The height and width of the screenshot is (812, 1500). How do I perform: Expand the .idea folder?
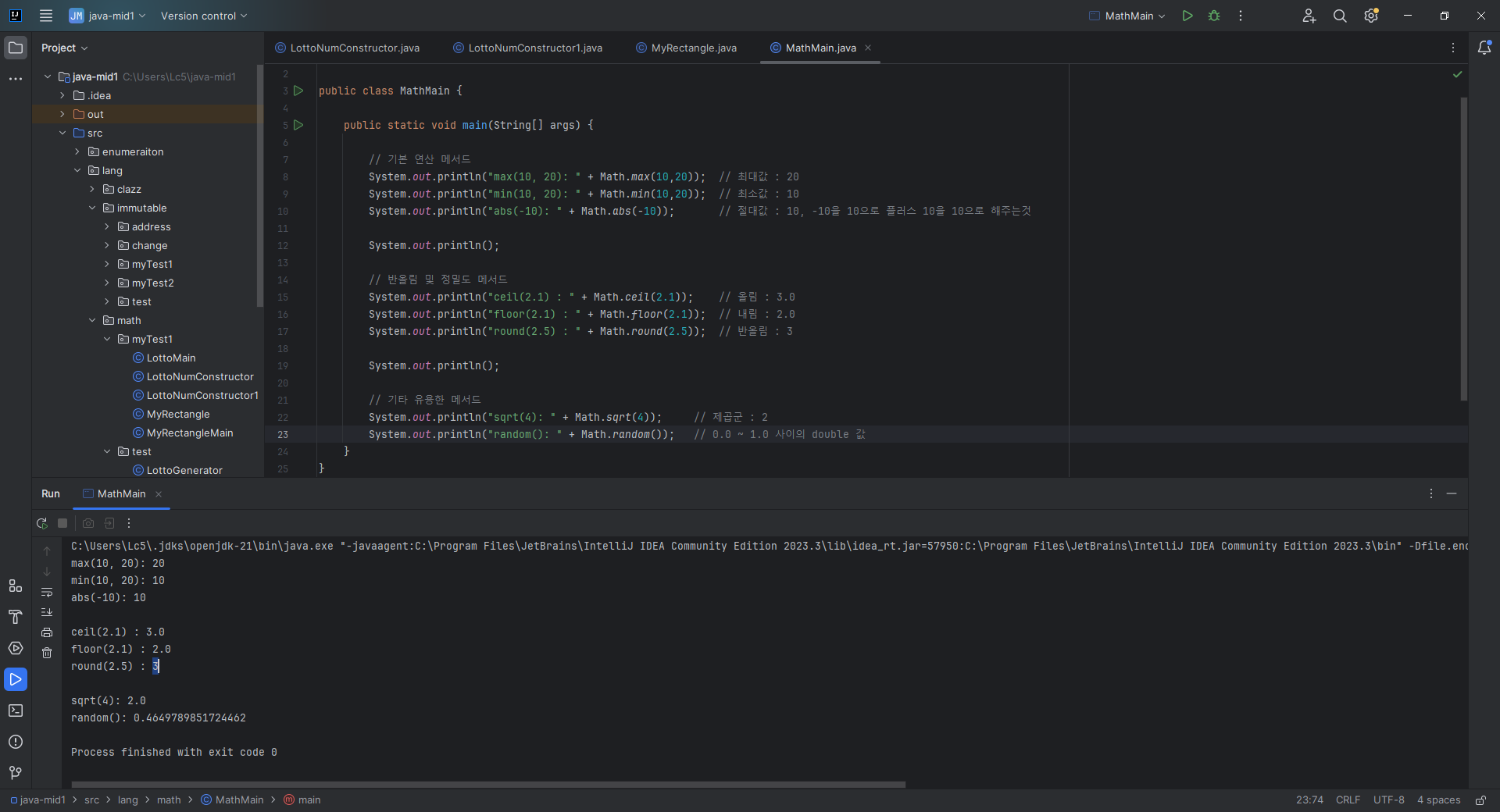62,95
